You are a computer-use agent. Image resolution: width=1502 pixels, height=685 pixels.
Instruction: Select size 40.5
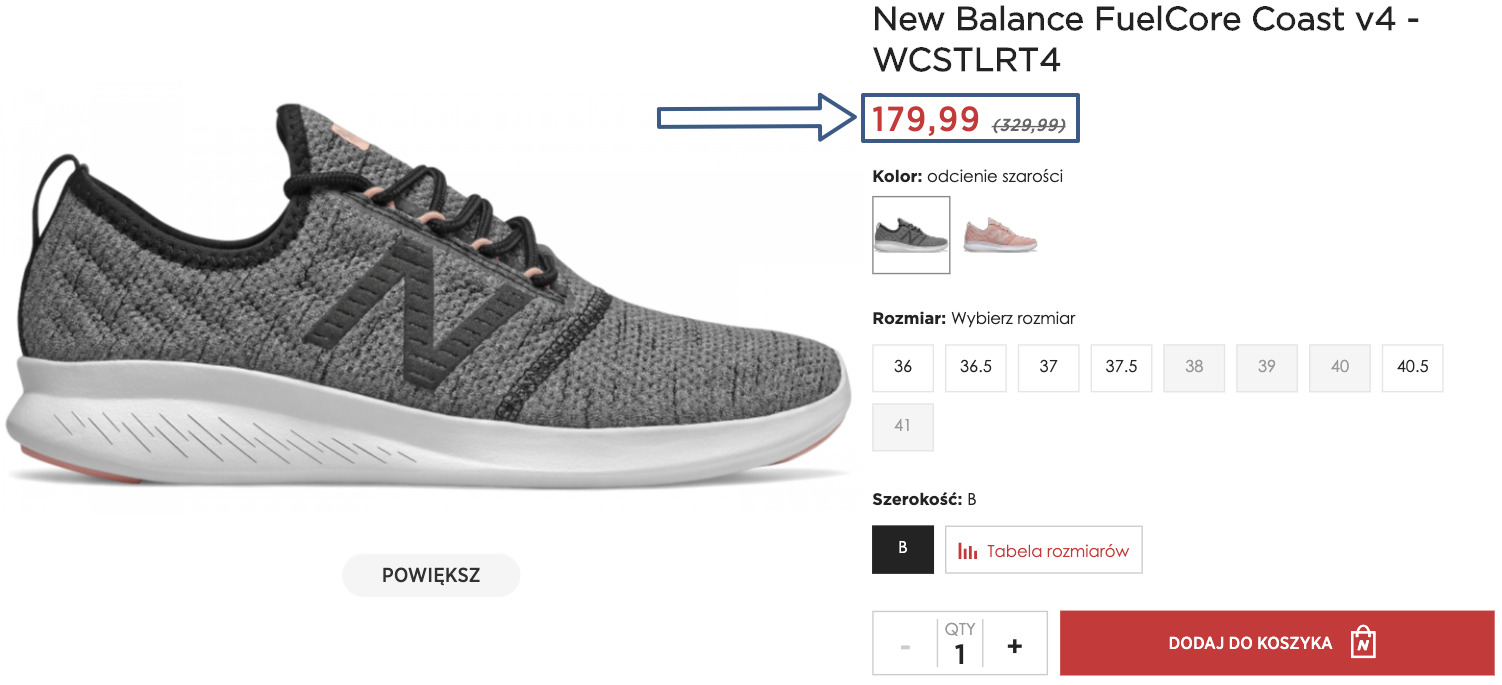1412,367
